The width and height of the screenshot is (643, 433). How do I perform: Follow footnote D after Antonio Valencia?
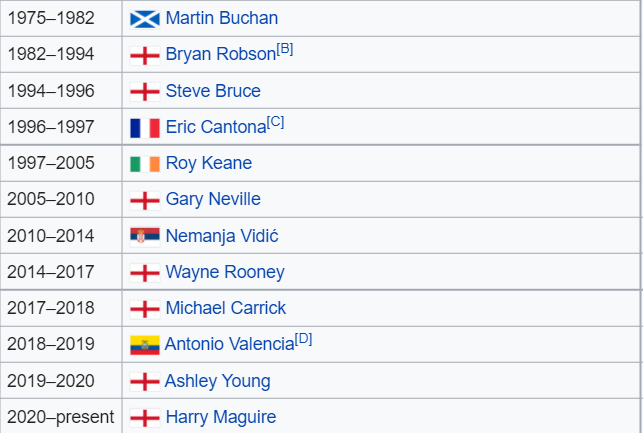[x=303, y=339]
